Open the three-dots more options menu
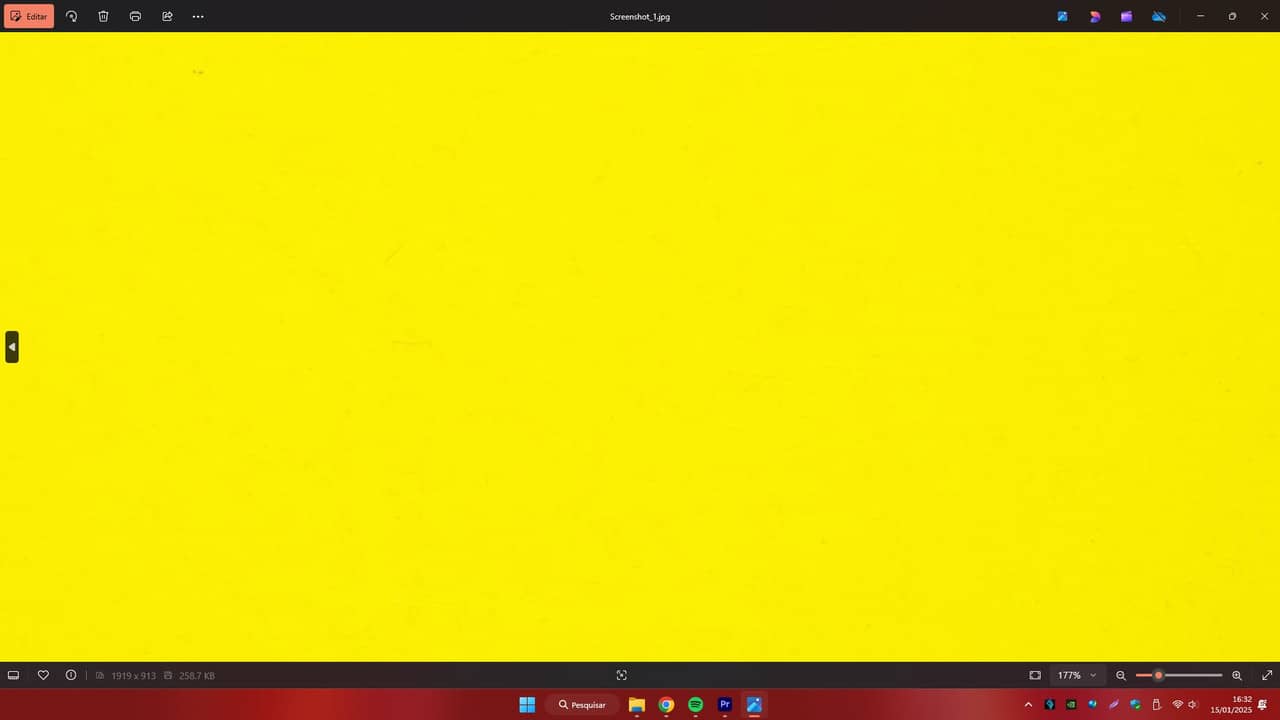The width and height of the screenshot is (1280, 720). (198, 16)
